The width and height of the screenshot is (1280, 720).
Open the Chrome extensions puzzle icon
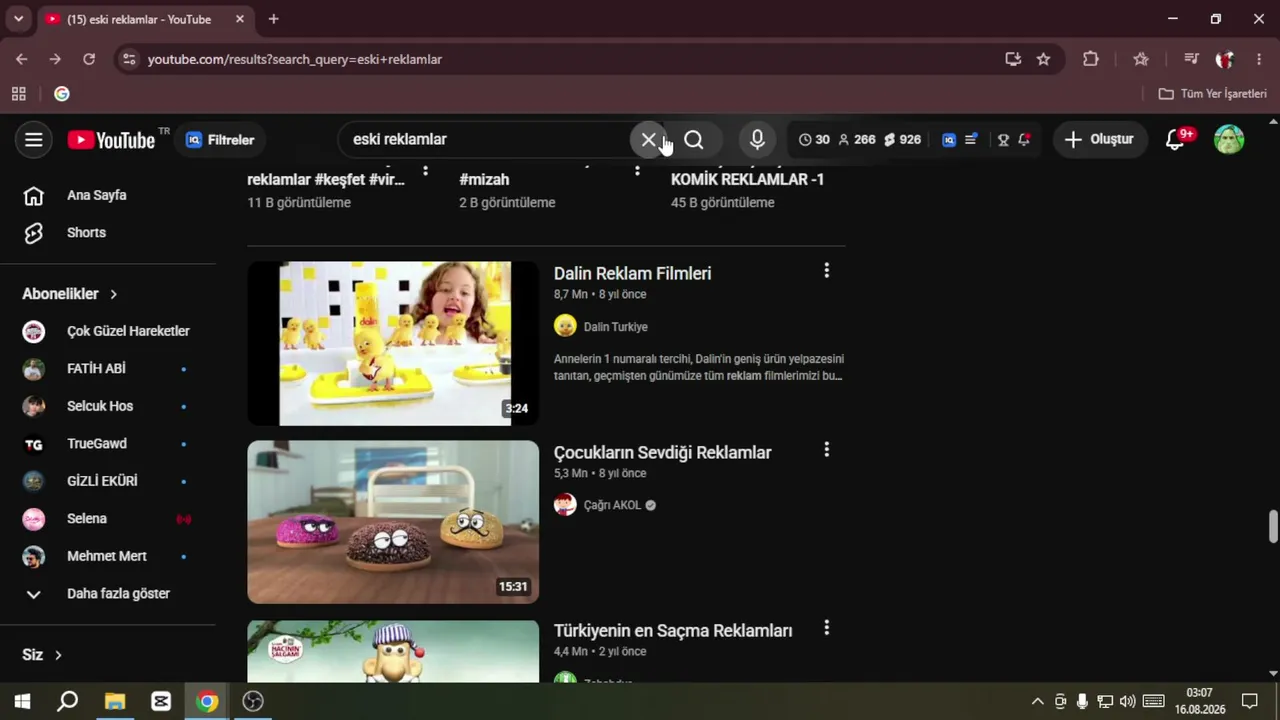1091,59
